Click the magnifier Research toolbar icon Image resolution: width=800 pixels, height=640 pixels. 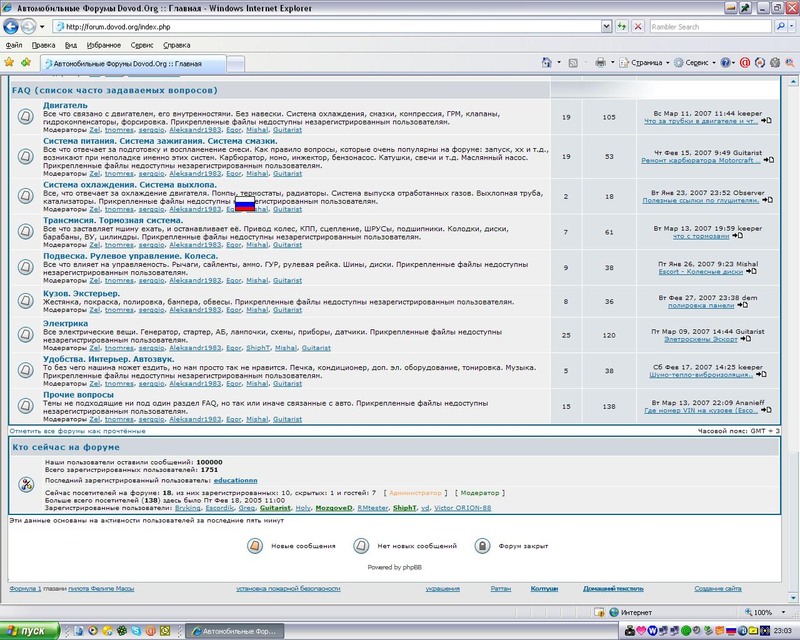coord(790,63)
